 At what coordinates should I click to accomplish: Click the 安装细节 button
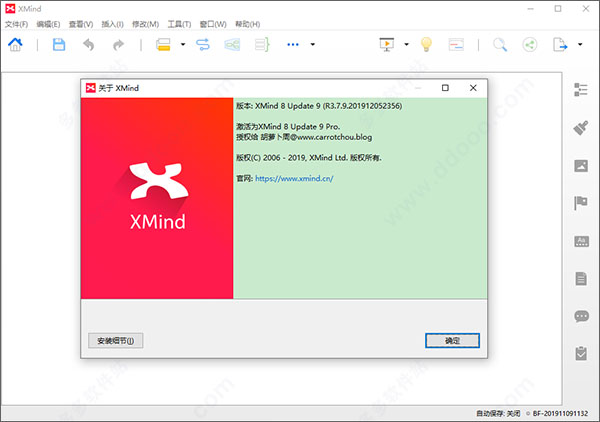pos(117,340)
